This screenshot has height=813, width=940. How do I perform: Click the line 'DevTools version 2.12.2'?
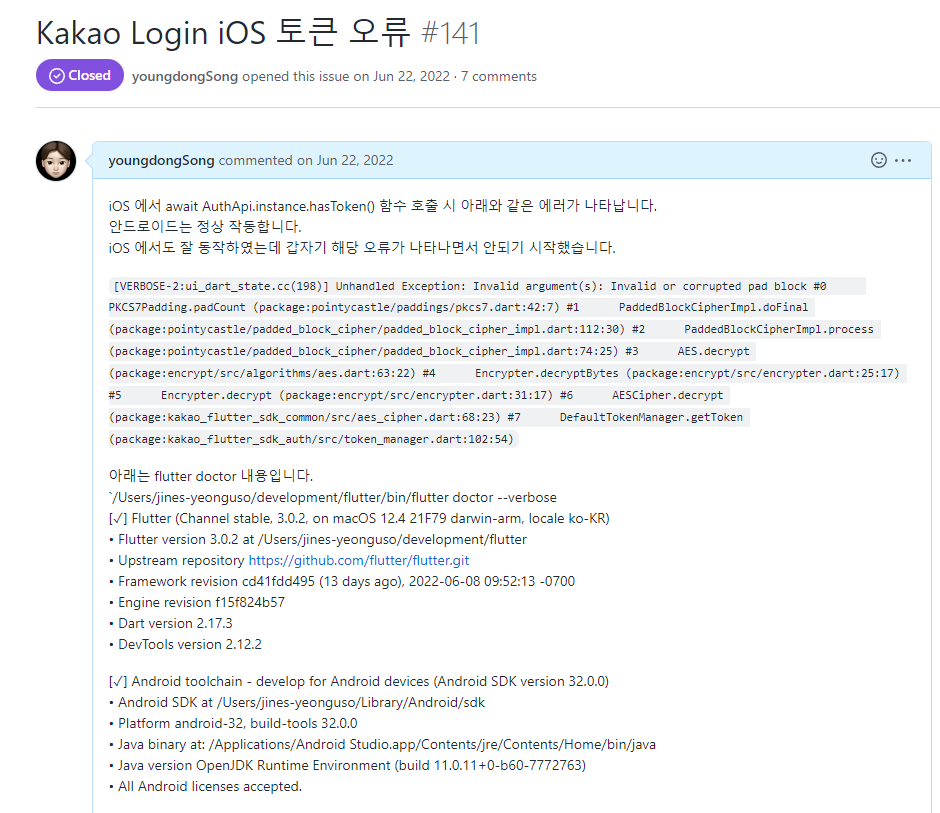tap(185, 645)
